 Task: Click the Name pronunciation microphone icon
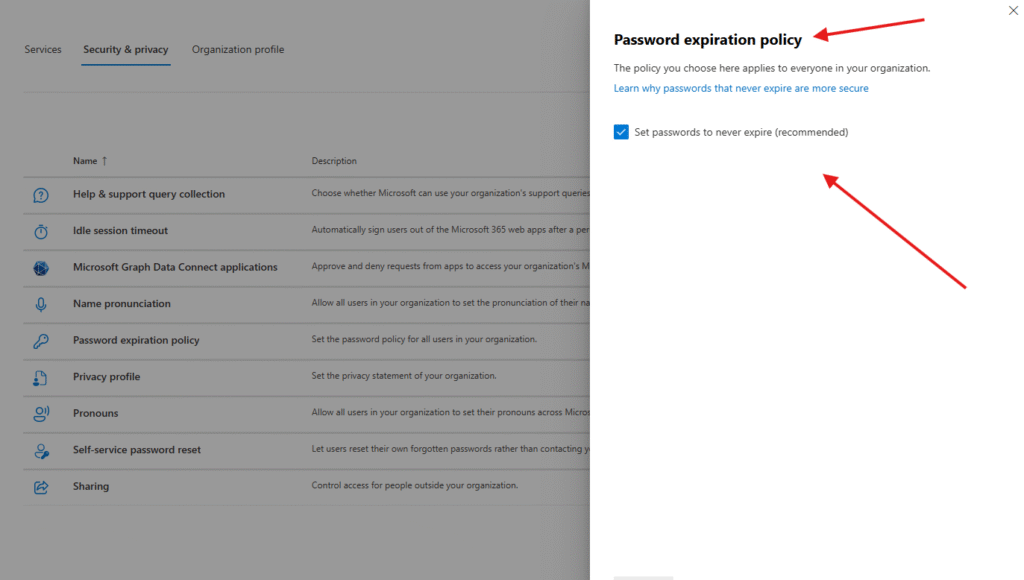(x=41, y=304)
